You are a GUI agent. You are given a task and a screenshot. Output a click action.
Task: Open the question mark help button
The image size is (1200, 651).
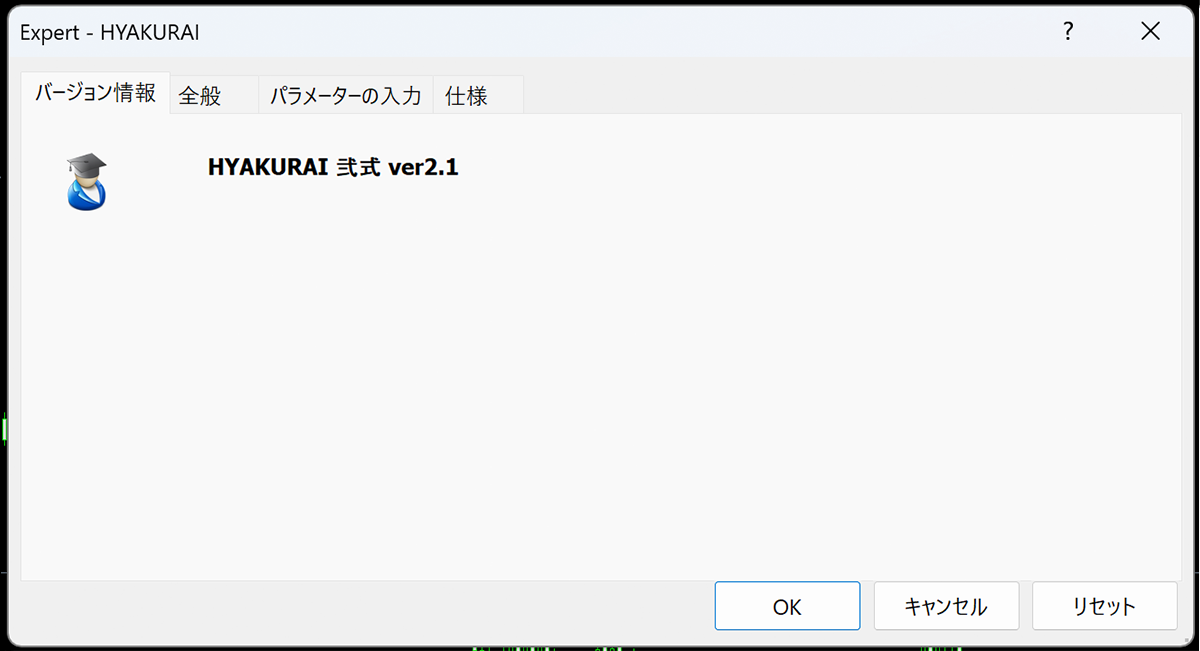click(1068, 32)
